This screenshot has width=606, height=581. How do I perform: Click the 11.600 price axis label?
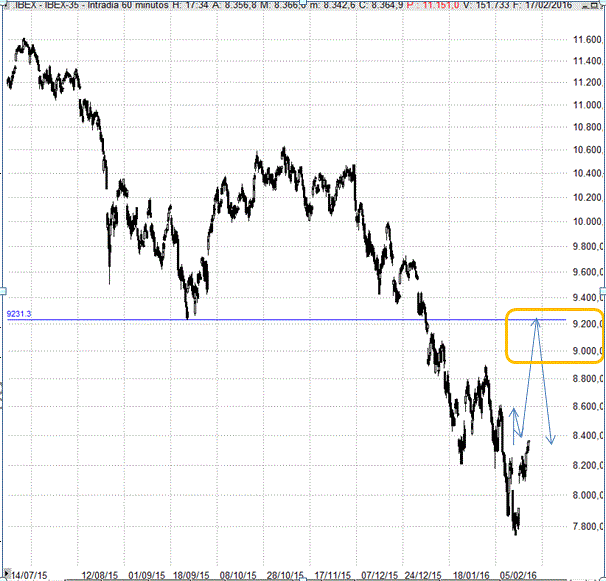tap(587, 39)
